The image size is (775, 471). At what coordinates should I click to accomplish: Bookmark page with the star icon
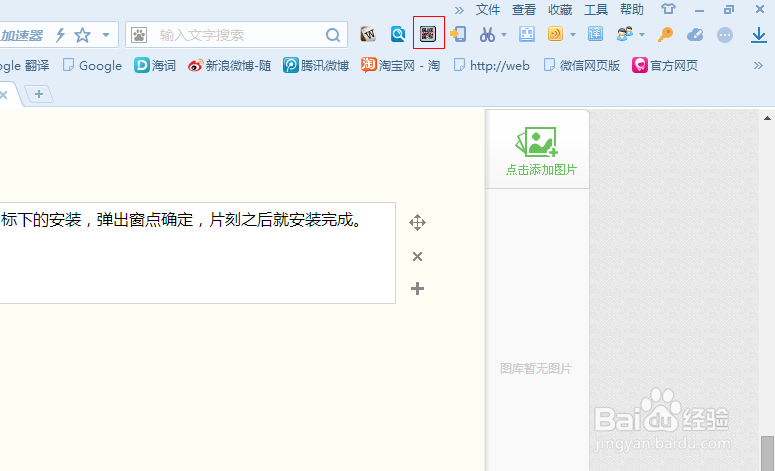click(x=82, y=35)
